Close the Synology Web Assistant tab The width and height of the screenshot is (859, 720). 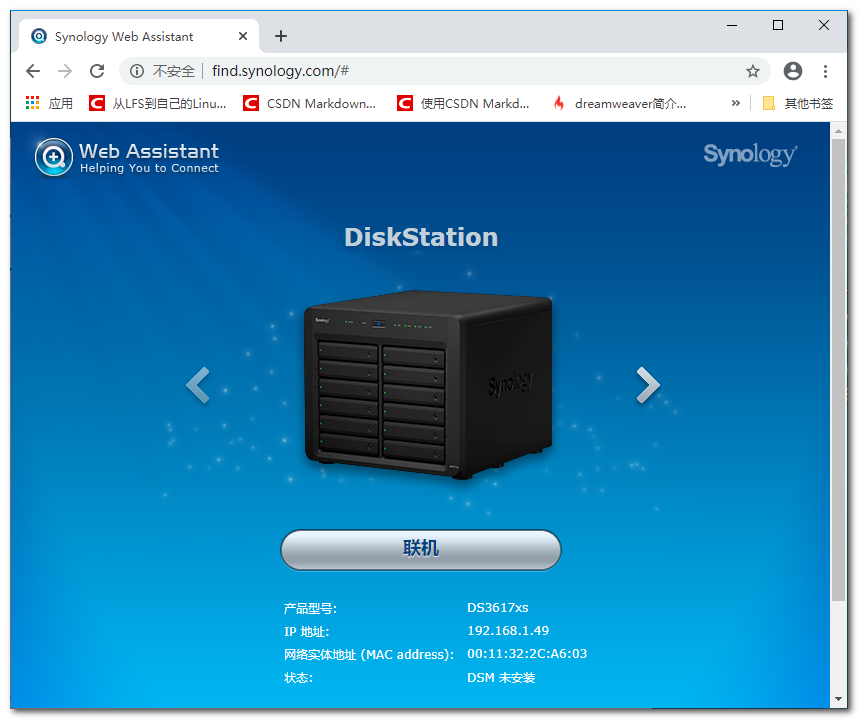tap(243, 36)
